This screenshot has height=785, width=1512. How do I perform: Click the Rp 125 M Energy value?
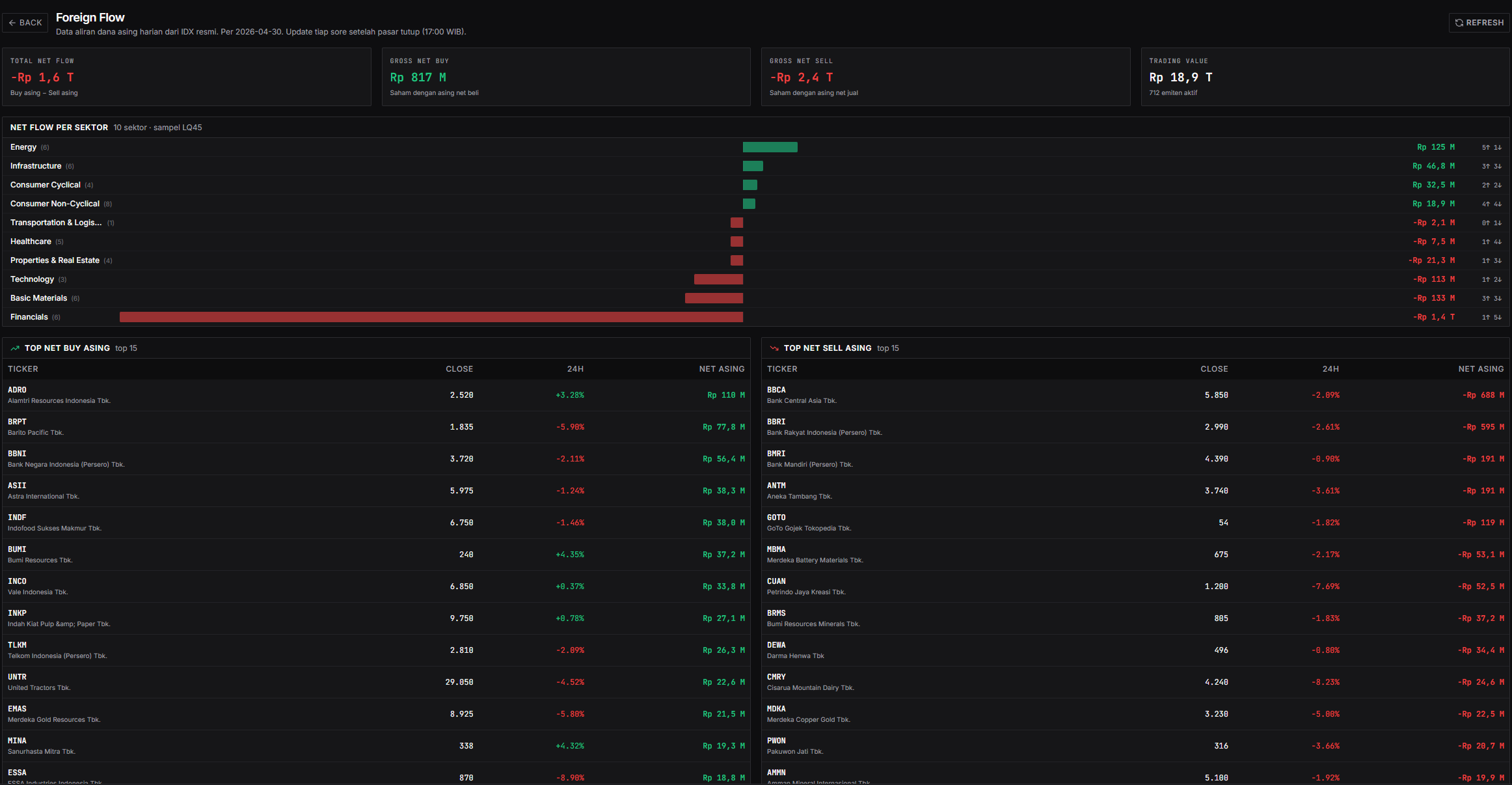(1436, 147)
